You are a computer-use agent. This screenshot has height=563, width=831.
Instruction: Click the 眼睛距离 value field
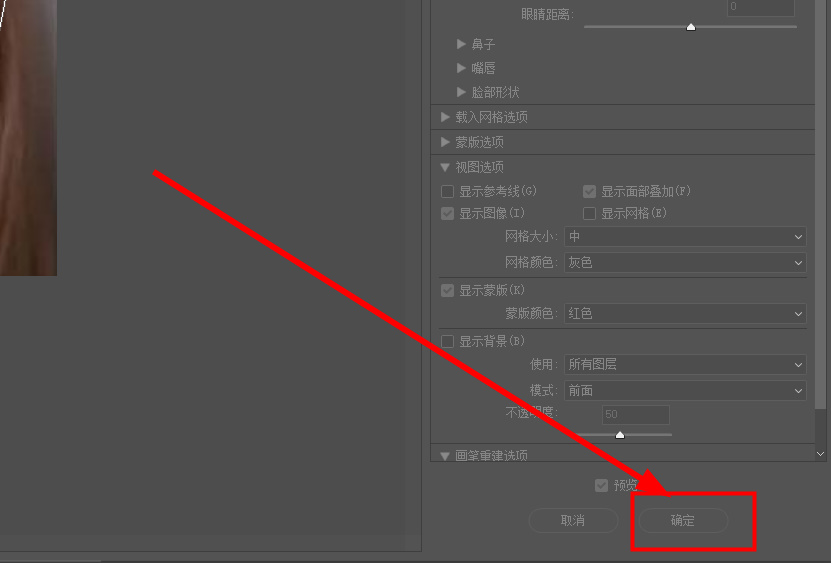[x=761, y=7]
